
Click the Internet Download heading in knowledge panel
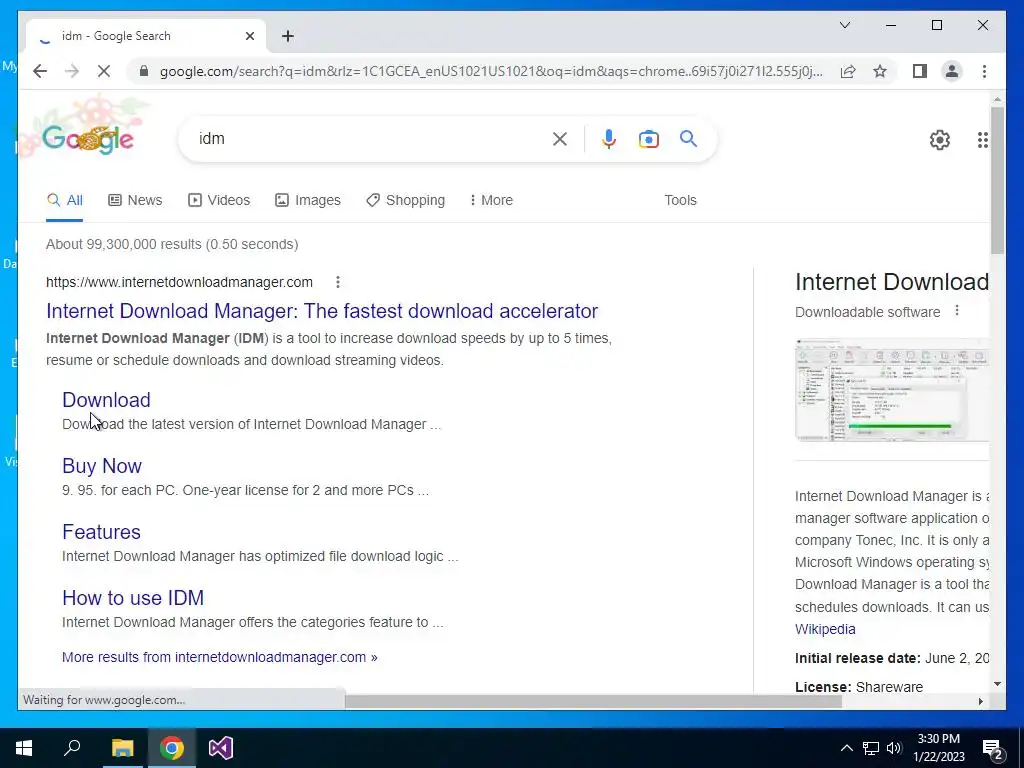pyautogui.click(x=891, y=282)
